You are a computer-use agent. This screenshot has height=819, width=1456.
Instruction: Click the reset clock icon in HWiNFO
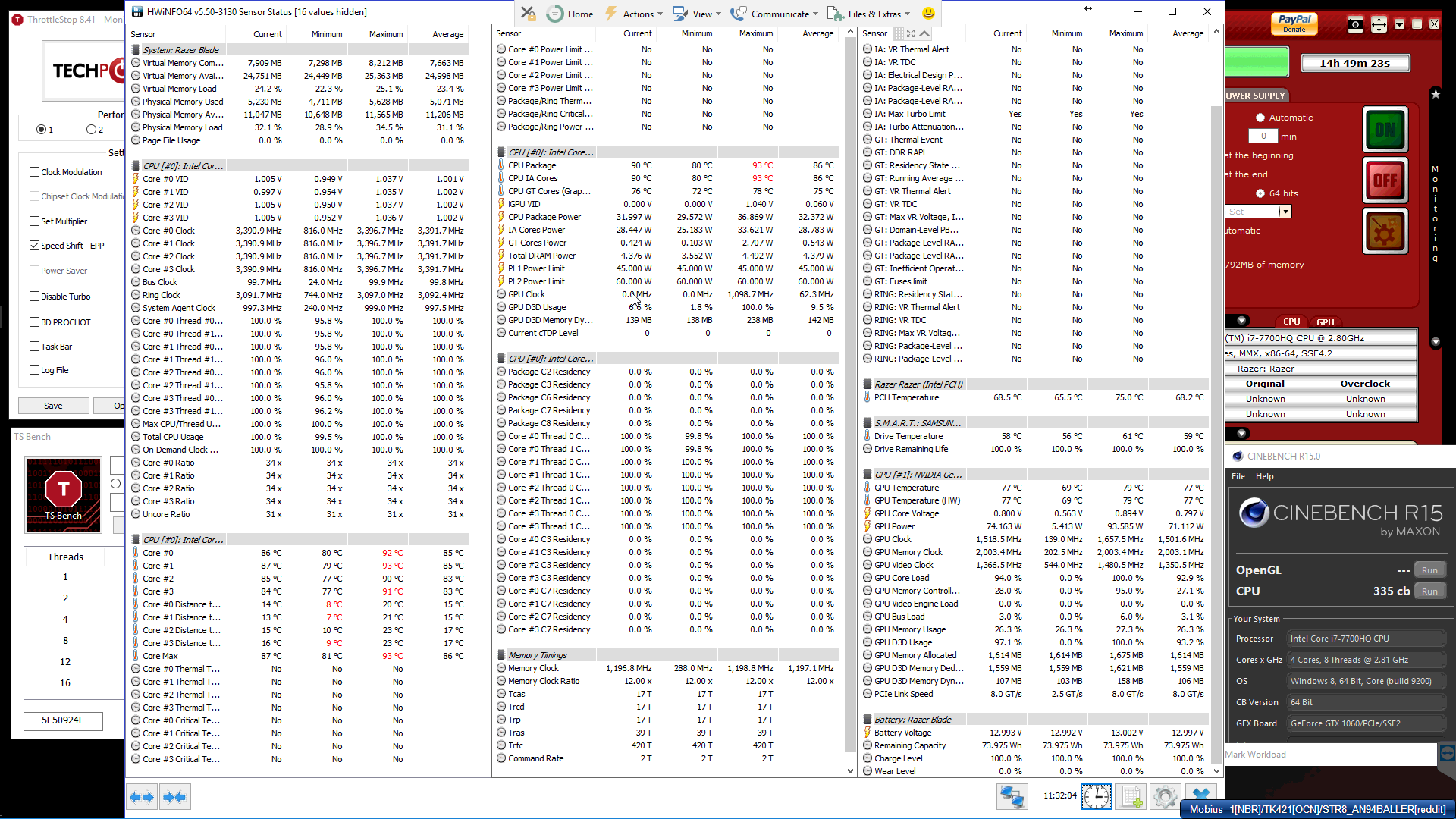pyautogui.click(x=1097, y=796)
